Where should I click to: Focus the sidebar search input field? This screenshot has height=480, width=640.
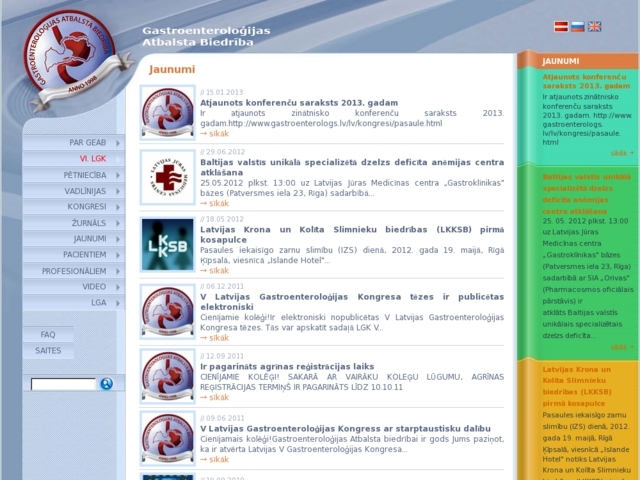pyautogui.click(x=63, y=384)
